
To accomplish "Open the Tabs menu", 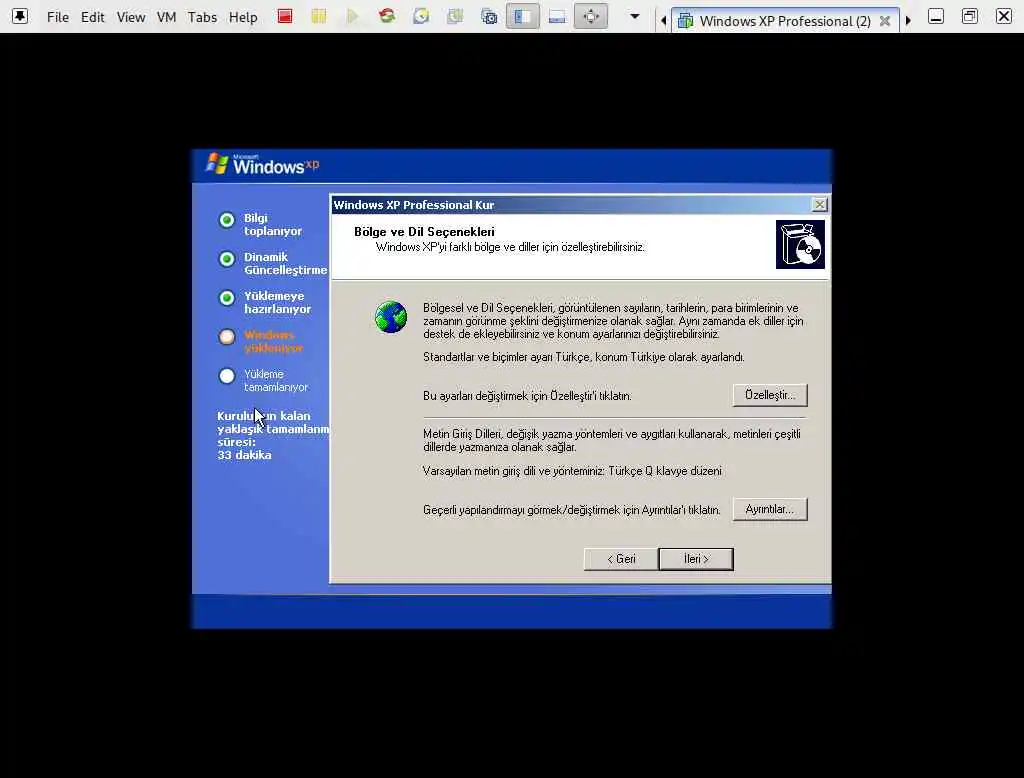I will point(202,17).
